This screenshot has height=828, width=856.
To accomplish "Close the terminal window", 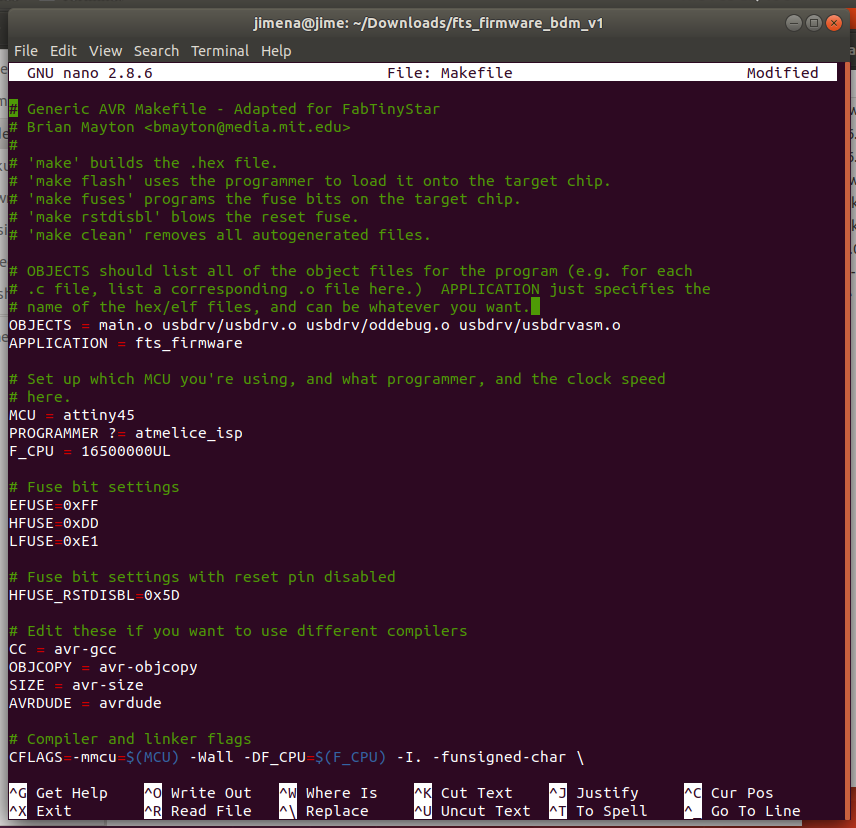I will click(x=834, y=23).
